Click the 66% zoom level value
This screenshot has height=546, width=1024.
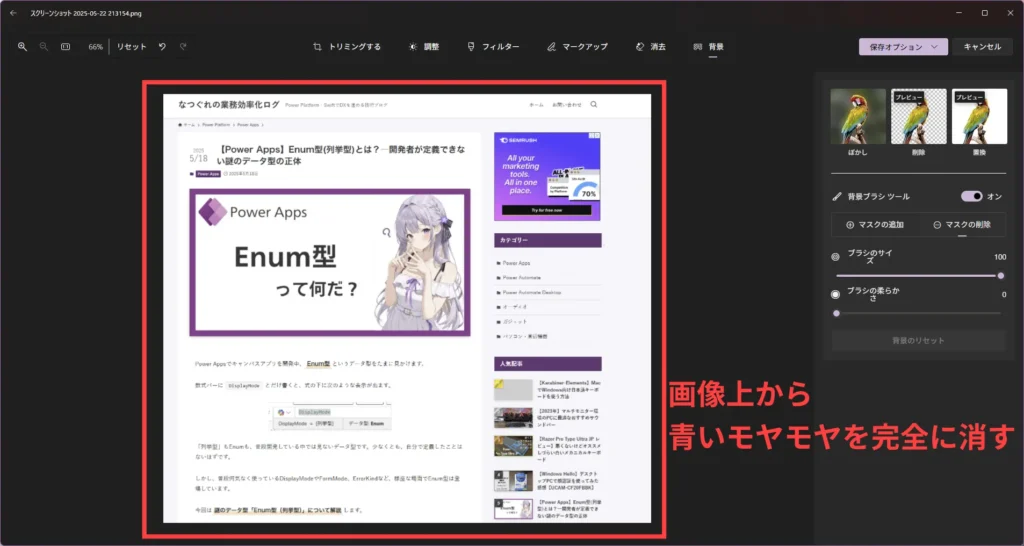click(x=95, y=47)
